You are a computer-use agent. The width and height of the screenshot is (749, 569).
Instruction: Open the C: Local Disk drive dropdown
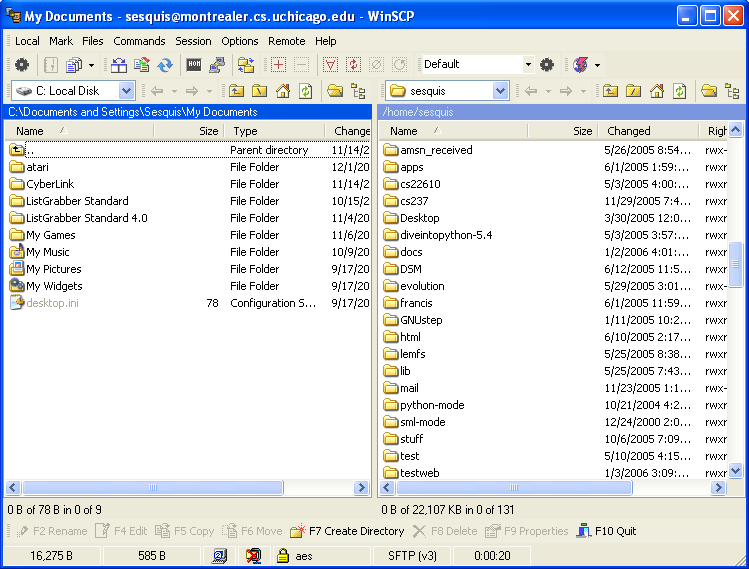126,91
